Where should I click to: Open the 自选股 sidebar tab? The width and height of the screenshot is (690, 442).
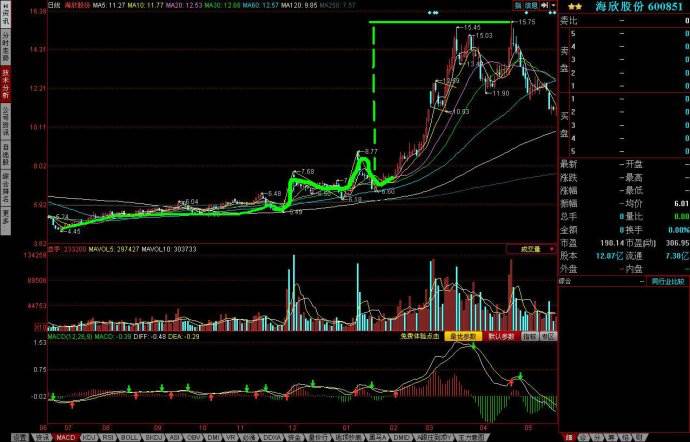[x=5, y=154]
